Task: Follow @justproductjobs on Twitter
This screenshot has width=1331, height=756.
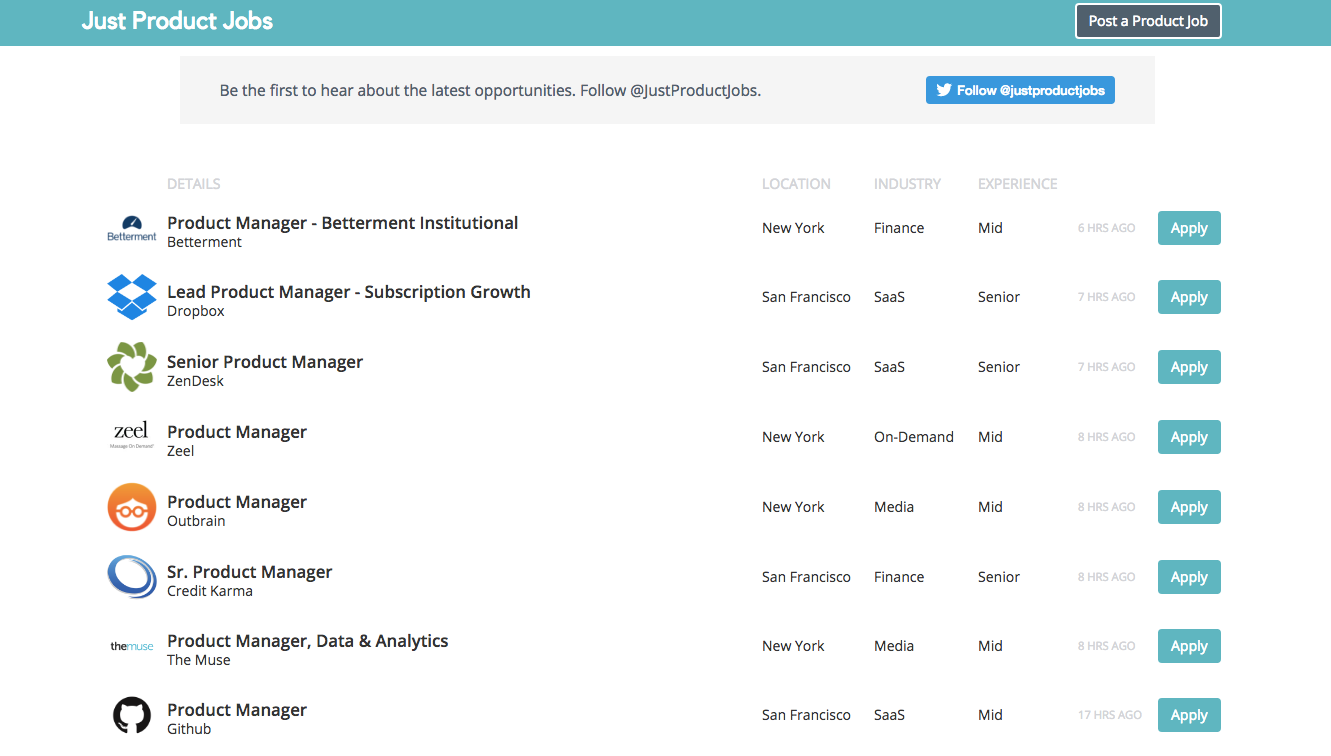Action: (1020, 90)
